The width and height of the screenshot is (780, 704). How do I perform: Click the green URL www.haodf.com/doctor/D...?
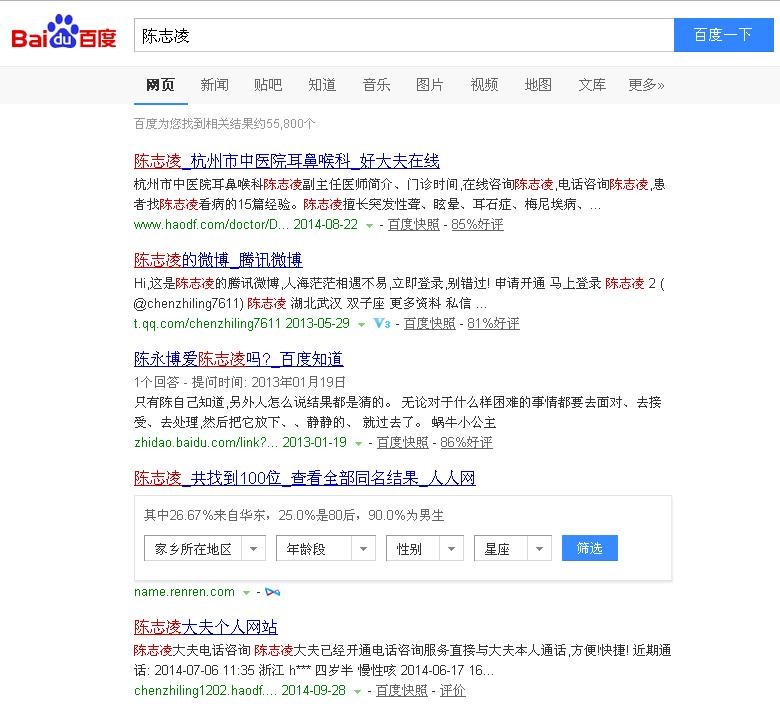pyautogui.click(x=211, y=225)
